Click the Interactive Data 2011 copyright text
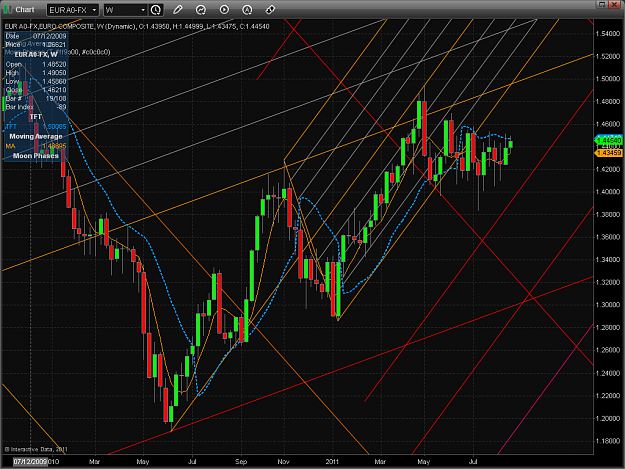The width and height of the screenshot is (625, 469). coord(36,449)
